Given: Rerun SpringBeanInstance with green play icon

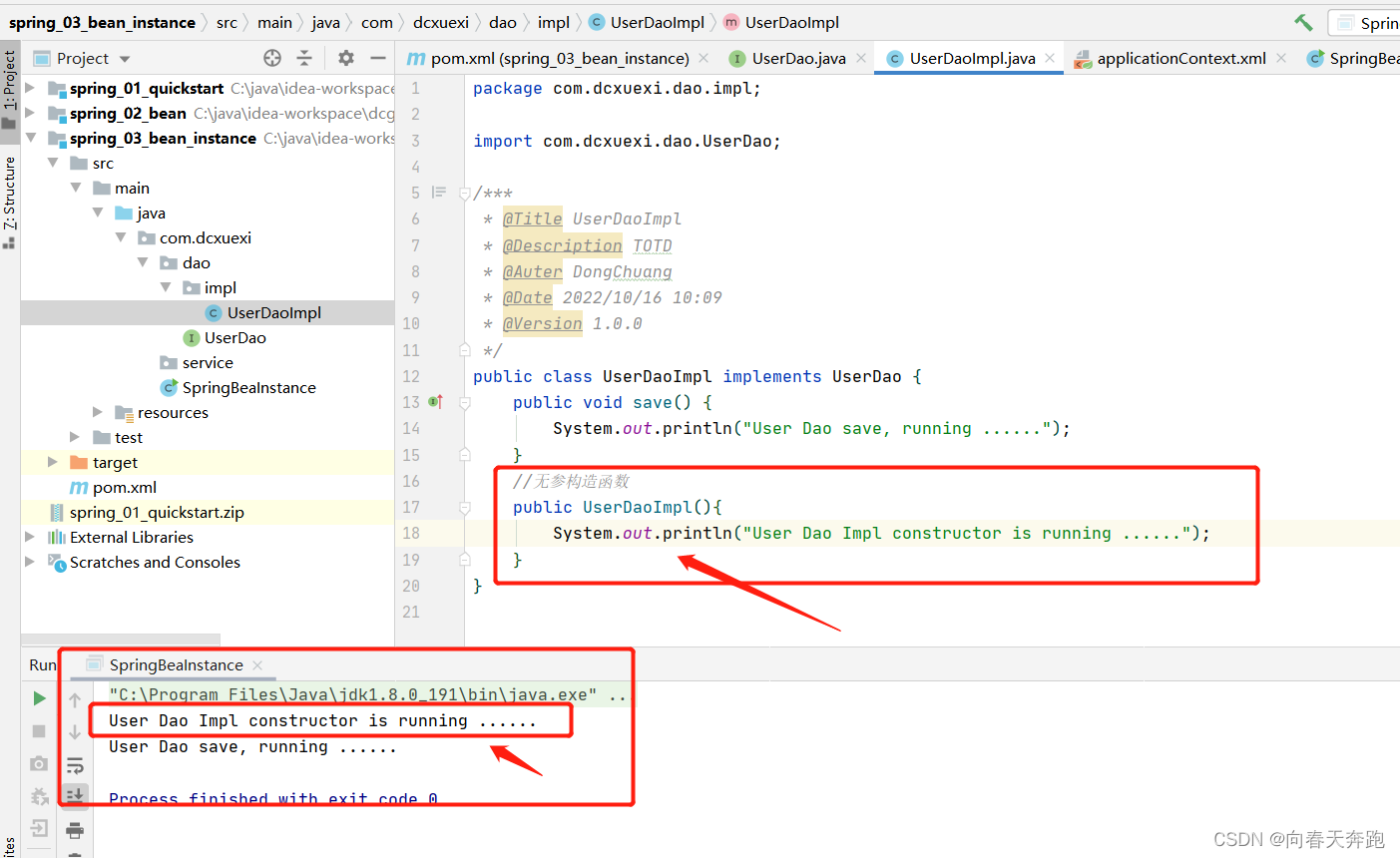Looking at the screenshot, I should pyautogui.click(x=39, y=698).
